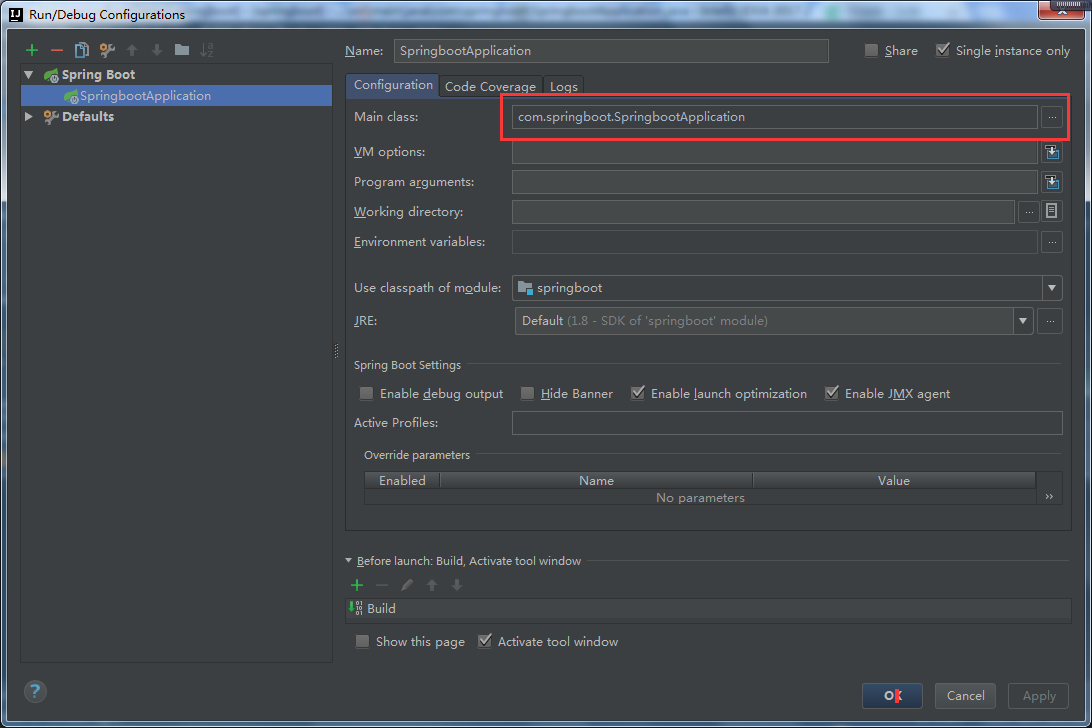Image resolution: width=1092 pixels, height=728 pixels.
Task: Click the Enabled column header
Action: [x=402, y=481]
